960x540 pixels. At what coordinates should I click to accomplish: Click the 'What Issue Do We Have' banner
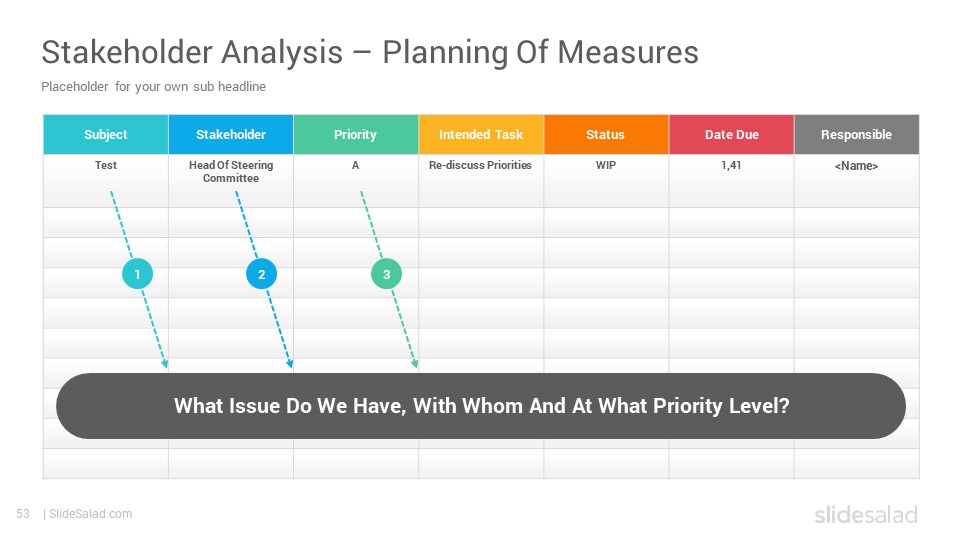pyautogui.click(x=481, y=406)
